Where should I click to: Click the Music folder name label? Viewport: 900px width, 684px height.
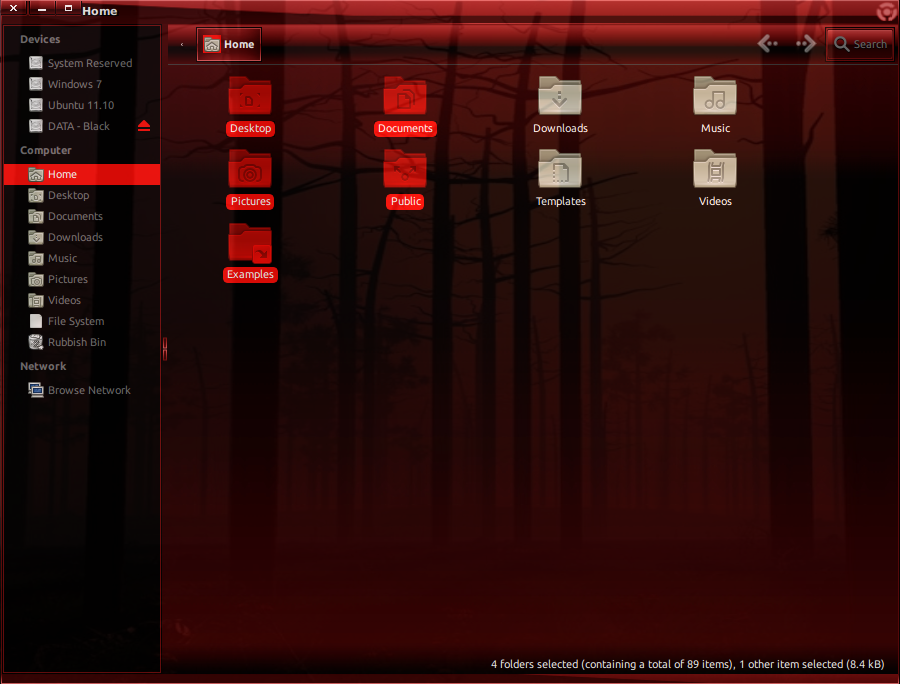pyautogui.click(x=715, y=129)
